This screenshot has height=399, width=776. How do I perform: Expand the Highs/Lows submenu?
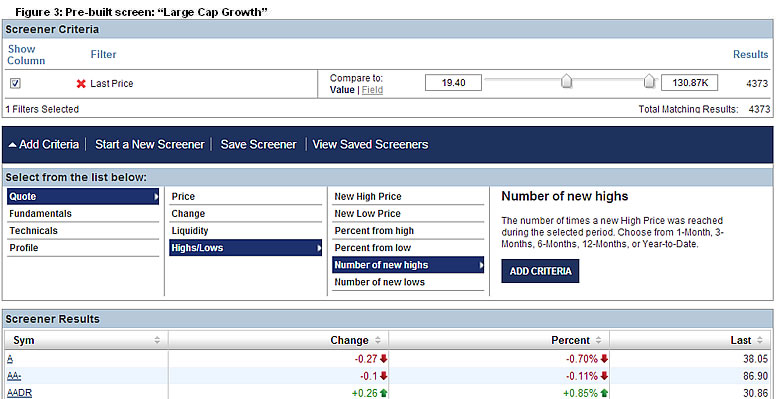(x=245, y=248)
